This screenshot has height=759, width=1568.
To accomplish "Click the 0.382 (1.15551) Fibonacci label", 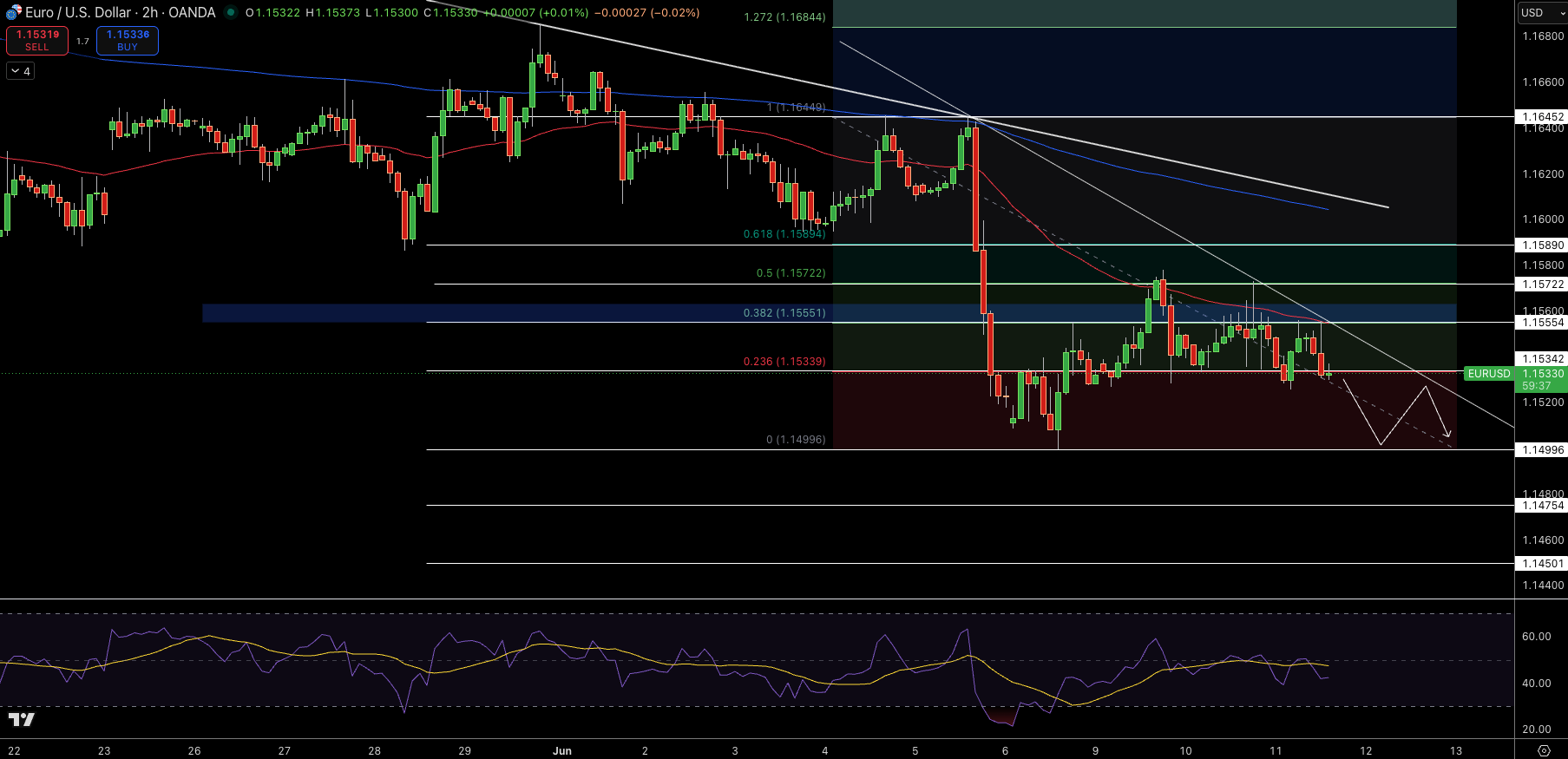I will click(784, 313).
